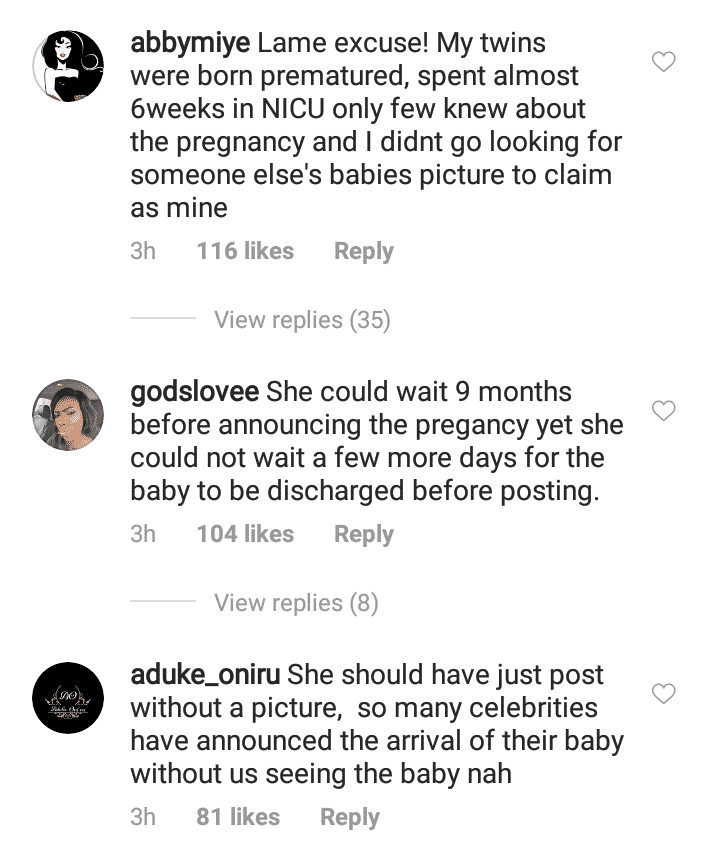Viewport: 720px width, 849px height.
Task: Visit the godslovee username link
Action: pos(195,391)
